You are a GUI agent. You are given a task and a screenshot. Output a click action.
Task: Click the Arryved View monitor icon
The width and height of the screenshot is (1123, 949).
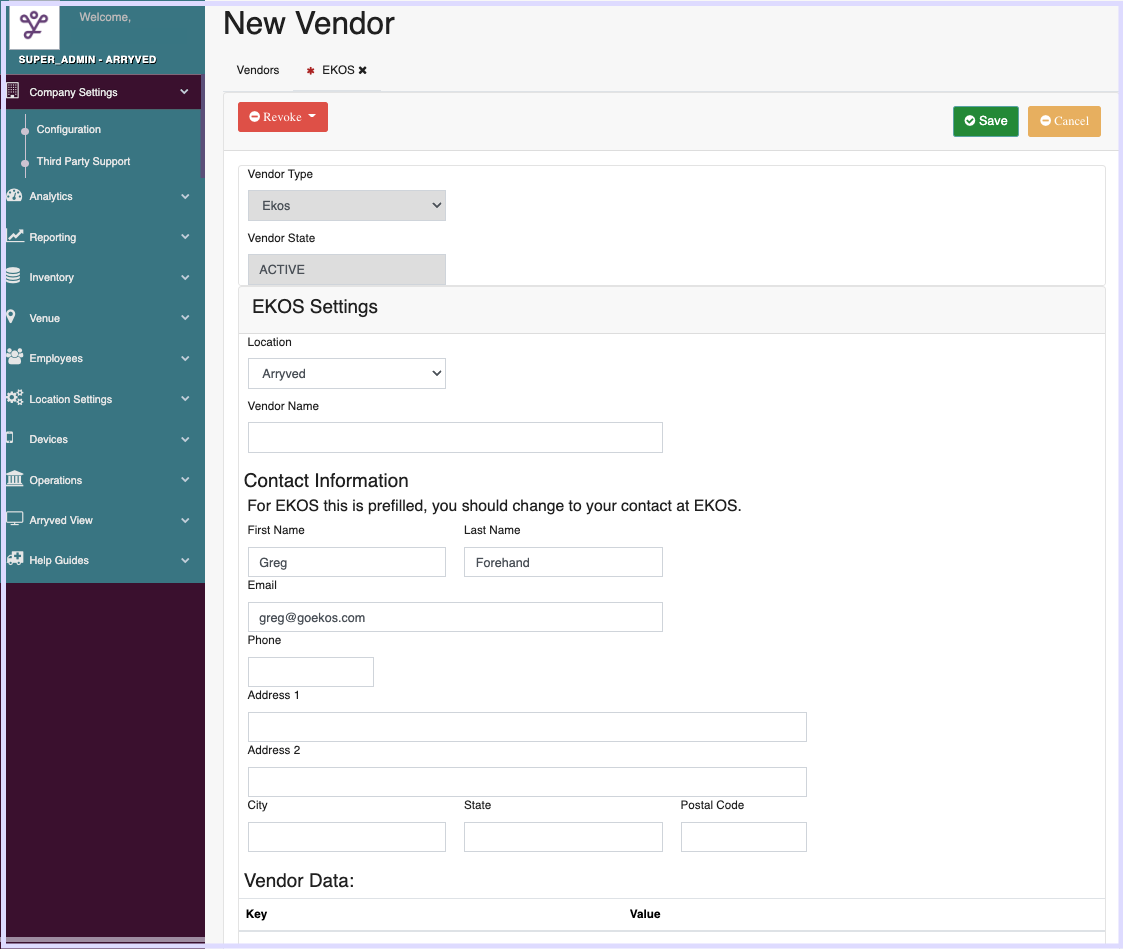tap(14, 519)
